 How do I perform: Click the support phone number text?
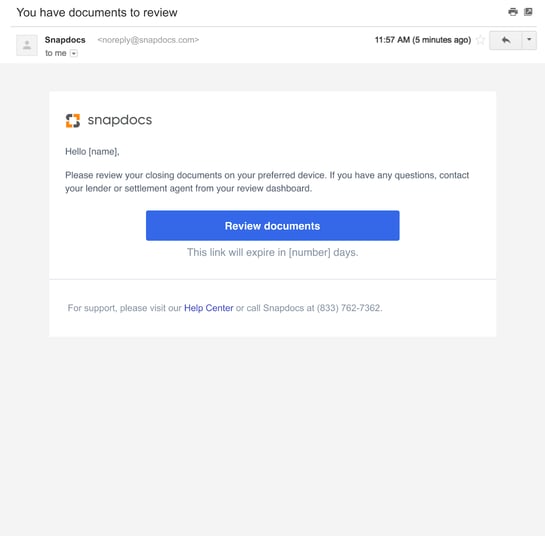(x=348, y=308)
